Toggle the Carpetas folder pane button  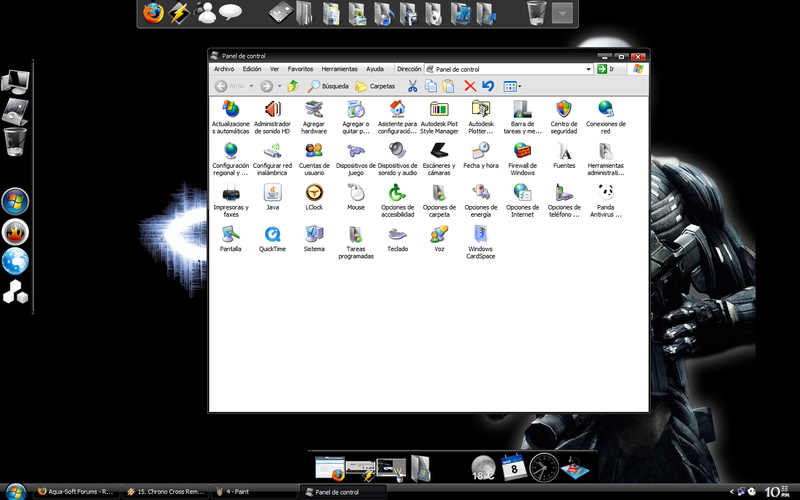[x=375, y=86]
